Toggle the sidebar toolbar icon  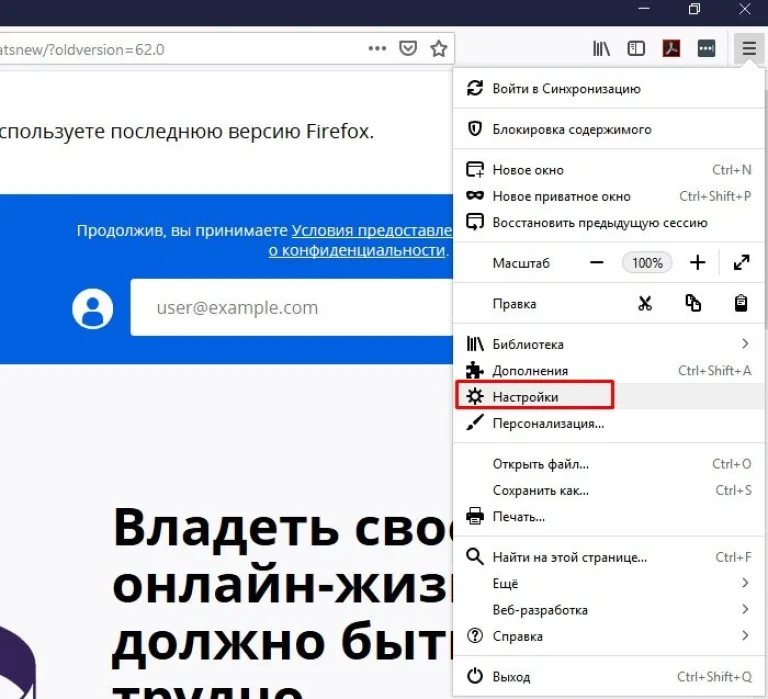[636, 48]
